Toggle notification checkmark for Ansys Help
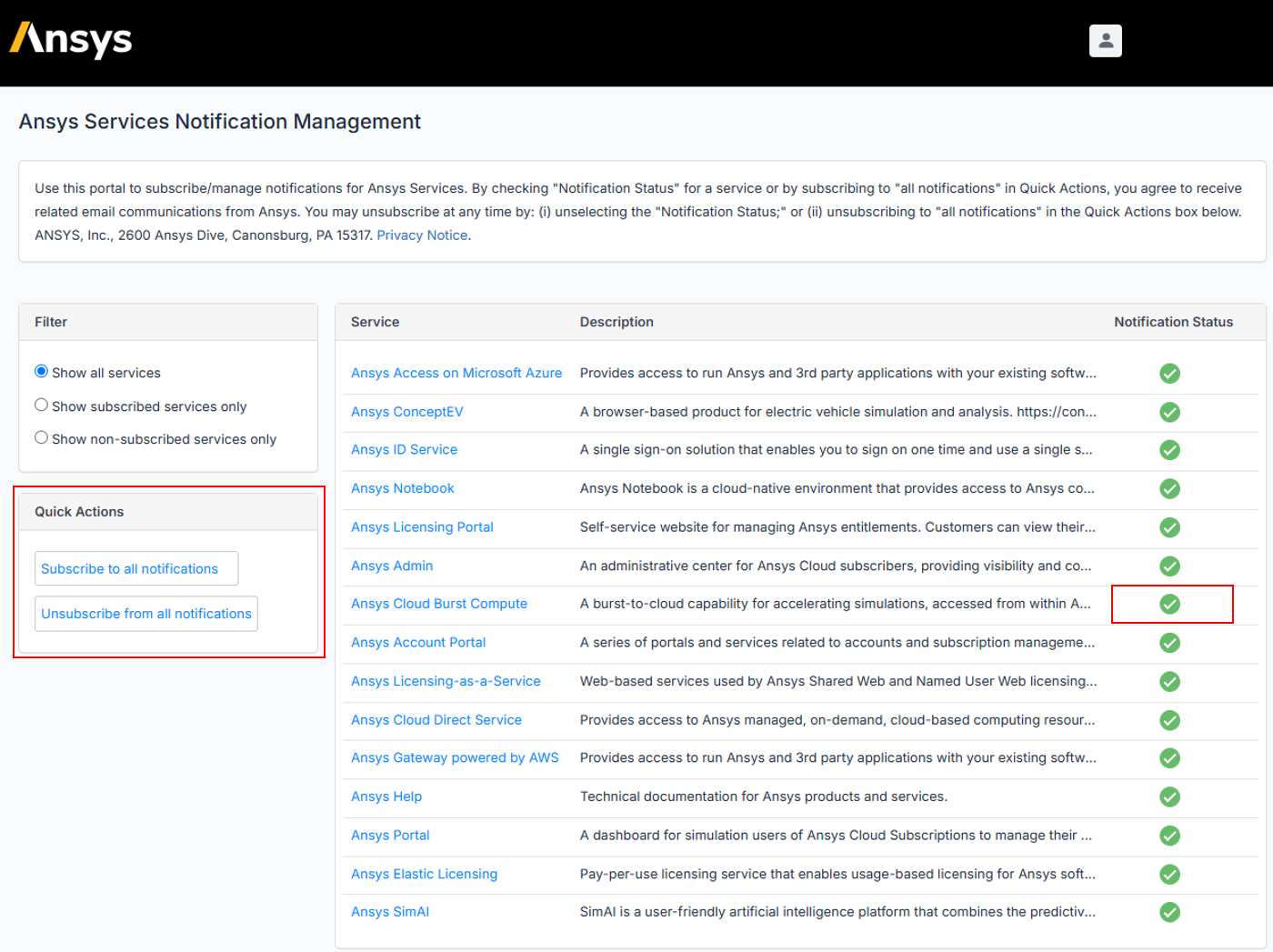1273x952 pixels. 1169,797
